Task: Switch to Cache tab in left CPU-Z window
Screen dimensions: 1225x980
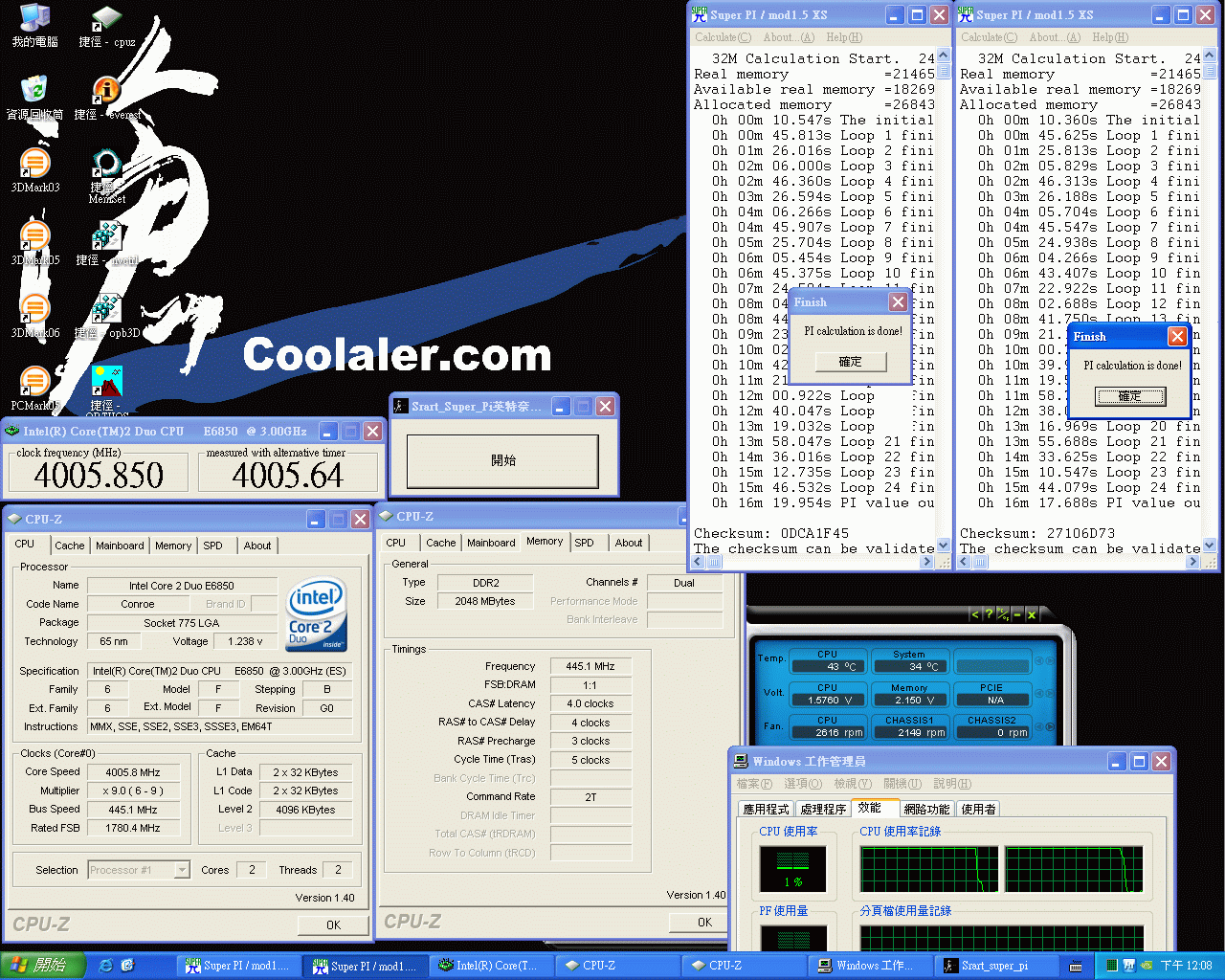Action: pyautogui.click(x=69, y=546)
